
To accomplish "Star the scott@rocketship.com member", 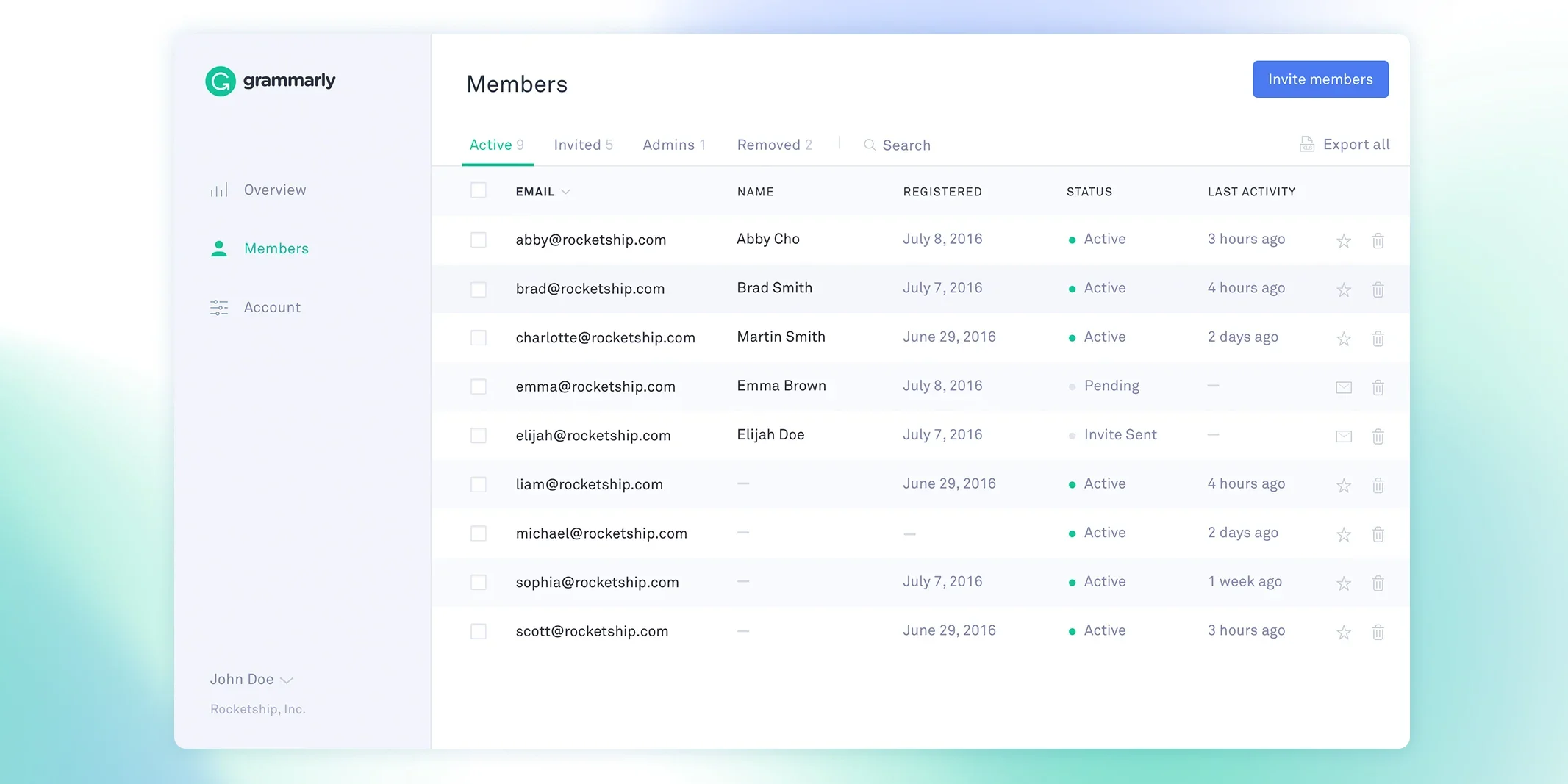I will coord(1344,632).
